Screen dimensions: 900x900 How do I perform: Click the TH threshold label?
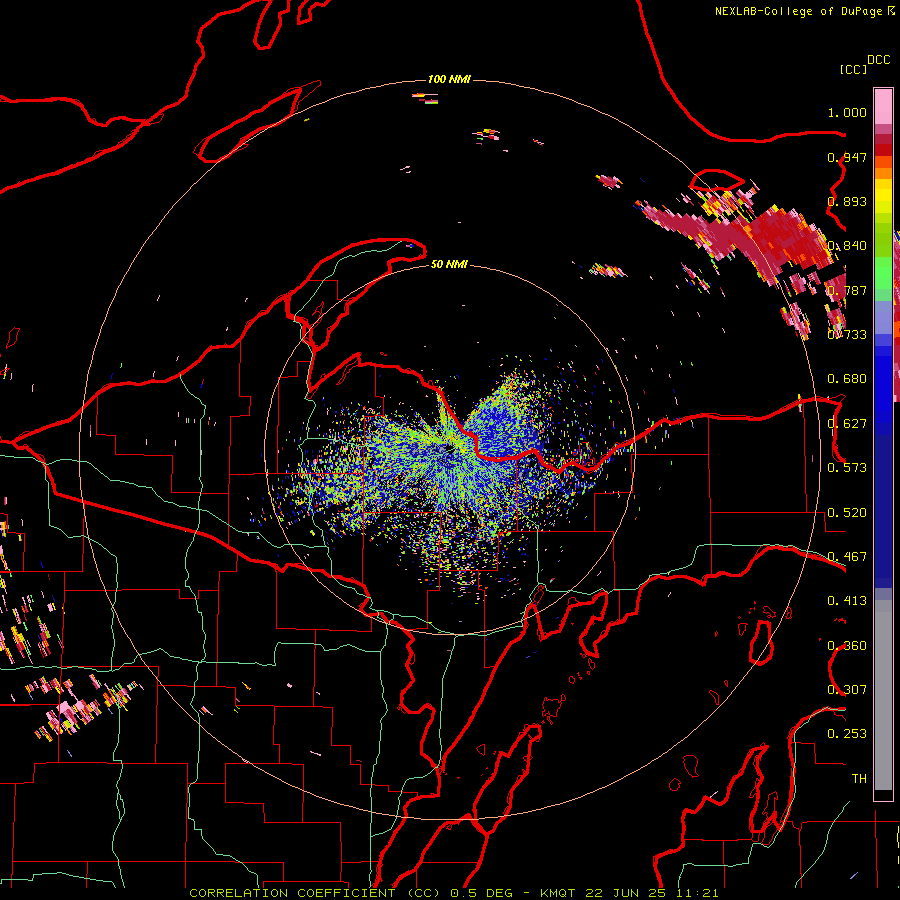[859, 779]
